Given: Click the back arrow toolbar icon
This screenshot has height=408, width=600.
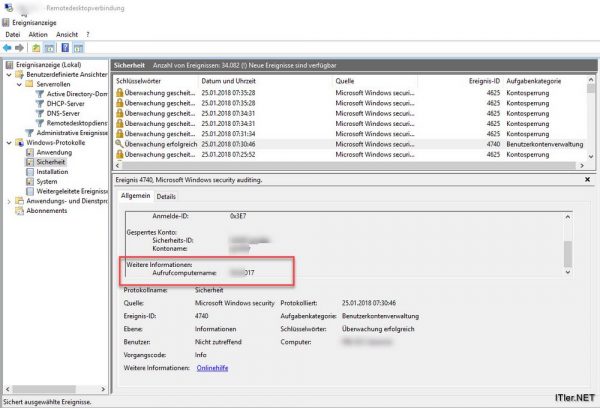Looking at the screenshot, I should pos(8,47).
